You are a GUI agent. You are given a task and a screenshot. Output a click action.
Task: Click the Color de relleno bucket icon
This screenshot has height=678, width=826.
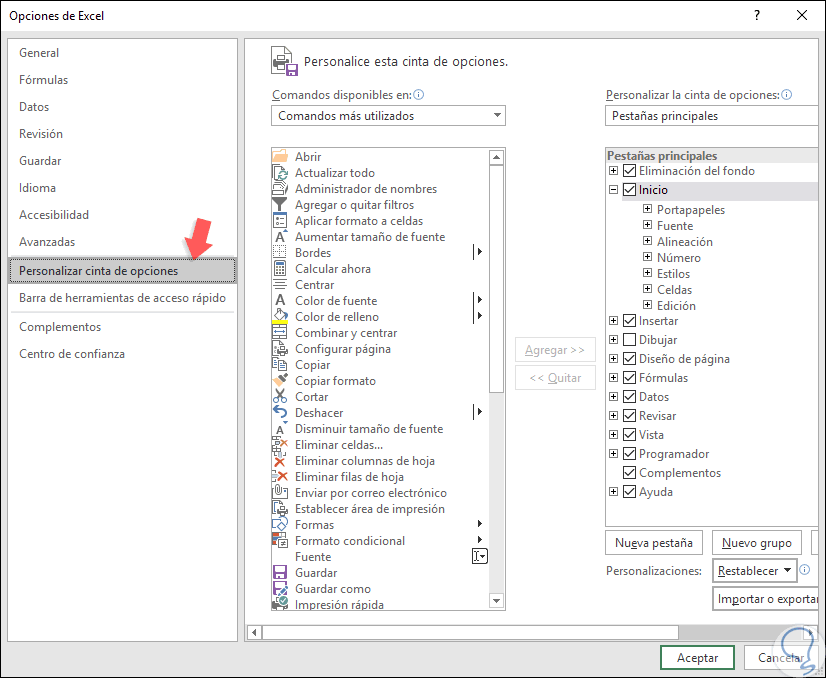click(280, 317)
